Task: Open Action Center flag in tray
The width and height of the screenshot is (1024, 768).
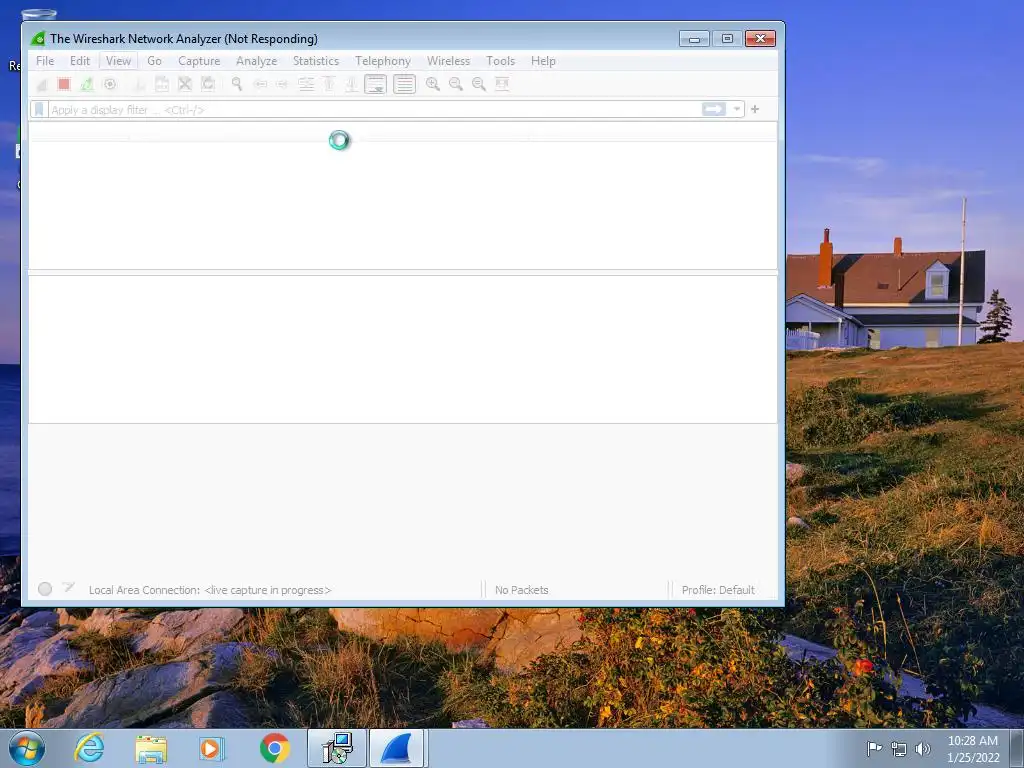Action: (x=874, y=748)
